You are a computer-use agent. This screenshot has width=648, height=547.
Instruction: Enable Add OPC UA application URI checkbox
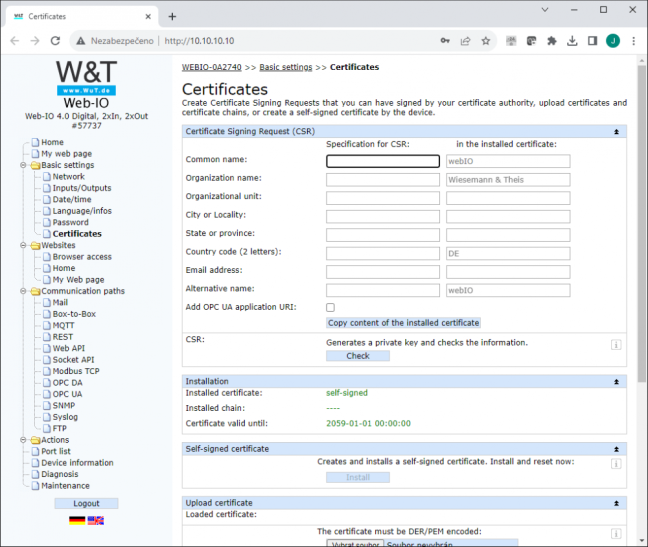point(330,307)
